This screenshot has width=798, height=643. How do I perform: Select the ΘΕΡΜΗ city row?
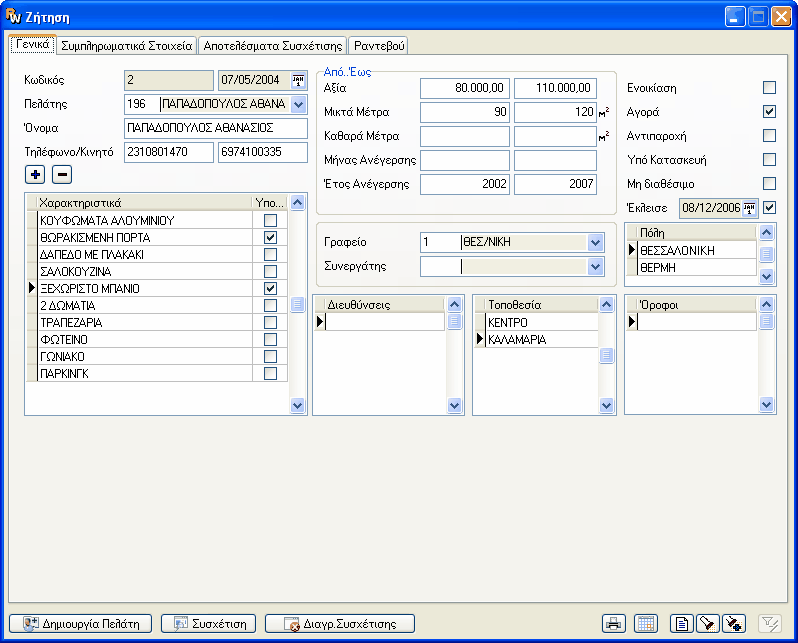tap(697, 267)
